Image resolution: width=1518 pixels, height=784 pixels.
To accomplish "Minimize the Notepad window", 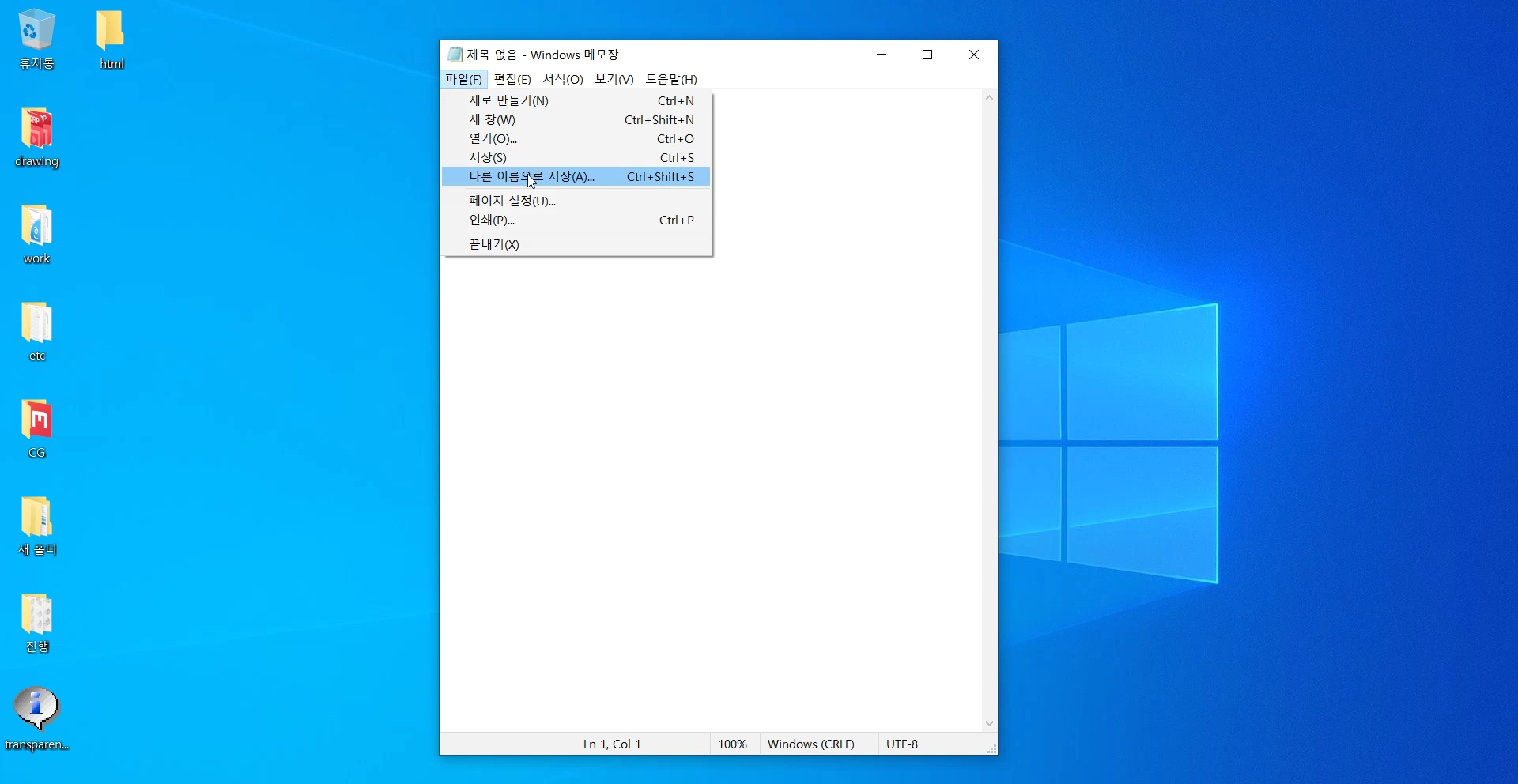I will [882, 55].
